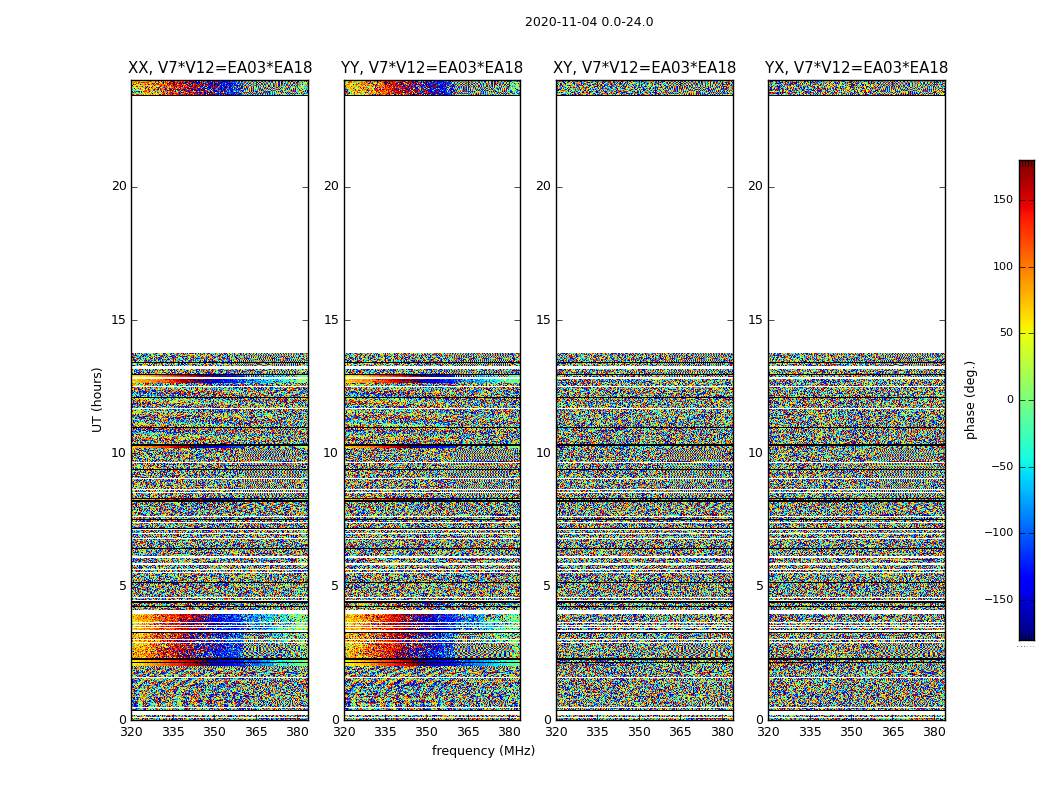The image size is (1050, 800).
Task: Click the XX spectrogram plot area
Action: (x=220, y=400)
